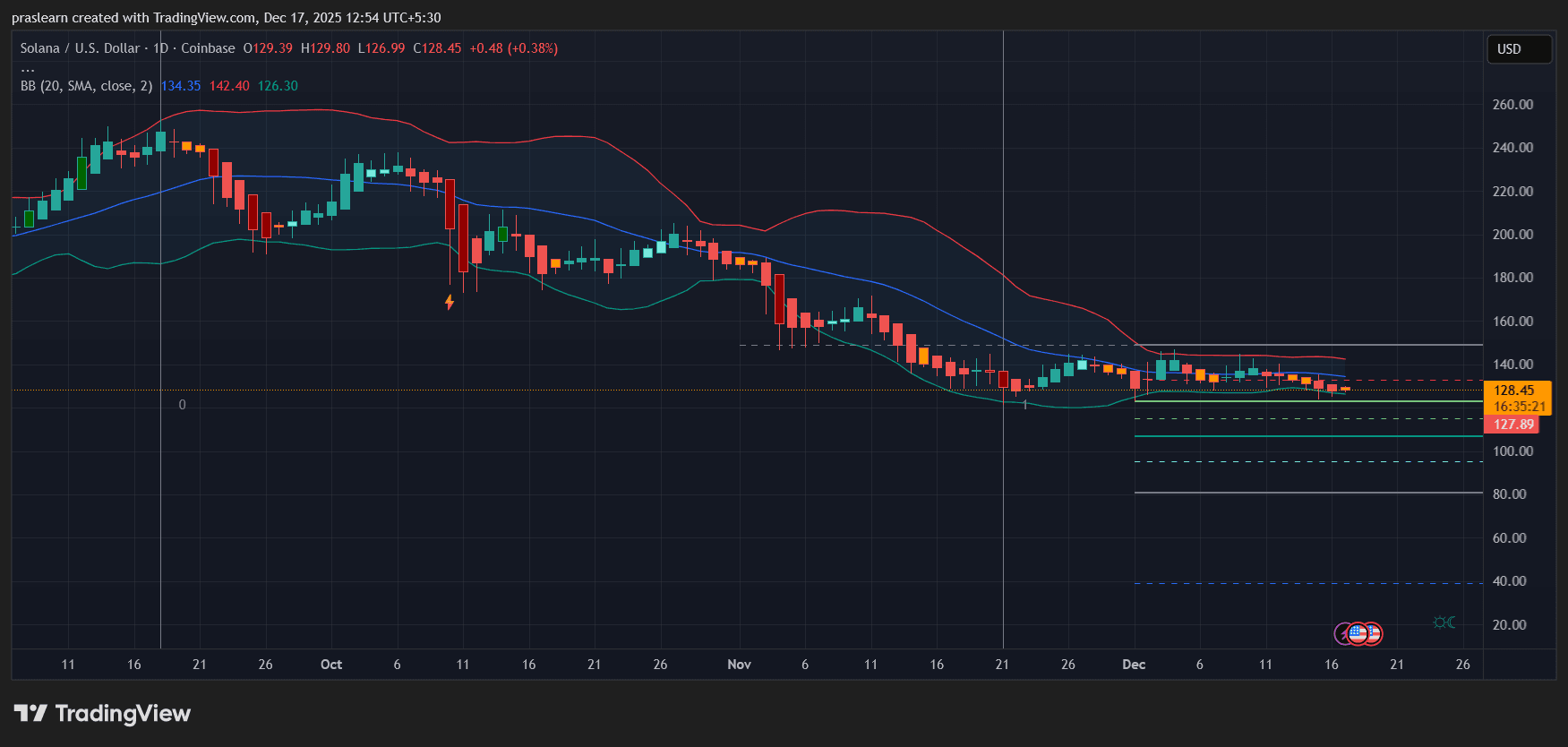Click the blue BB basis value 134.35
The image size is (1568, 747).
point(181,86)
